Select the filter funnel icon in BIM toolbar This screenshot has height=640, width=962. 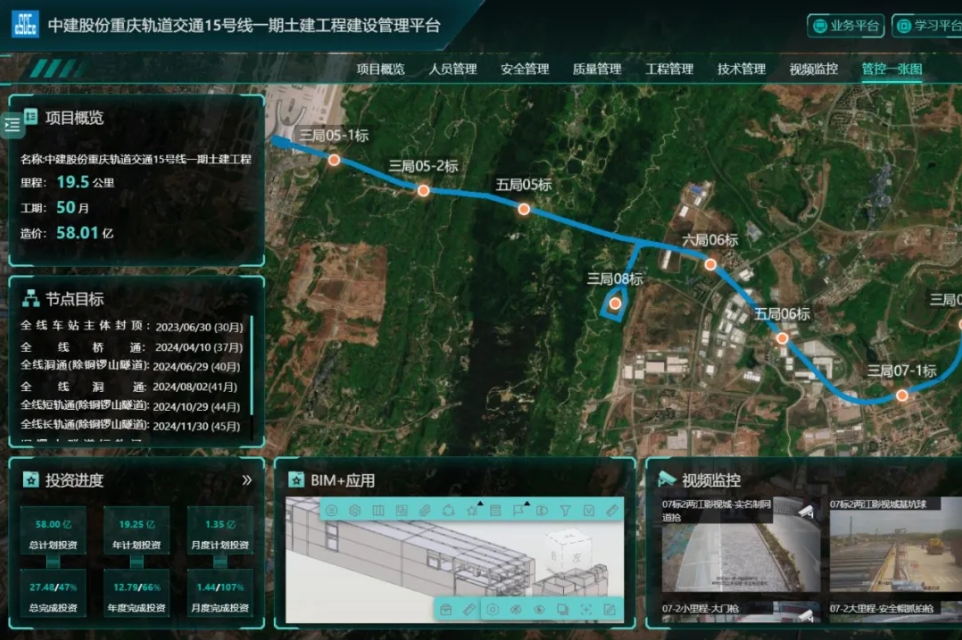coord(565,510)
